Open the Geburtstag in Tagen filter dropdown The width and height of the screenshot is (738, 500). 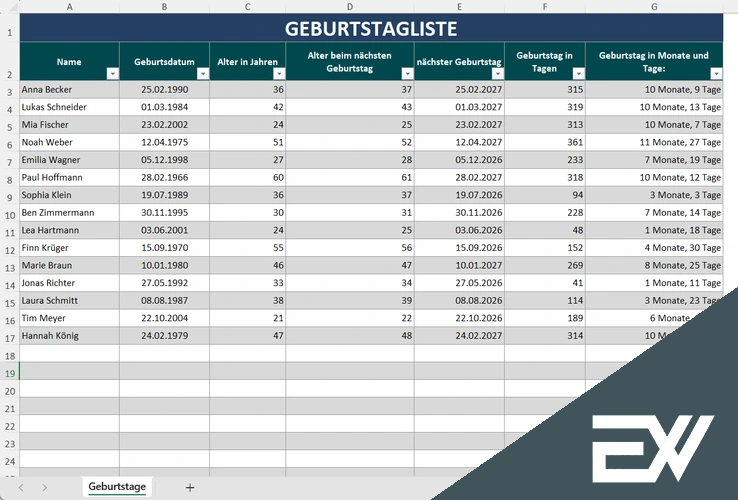point(579,73)
